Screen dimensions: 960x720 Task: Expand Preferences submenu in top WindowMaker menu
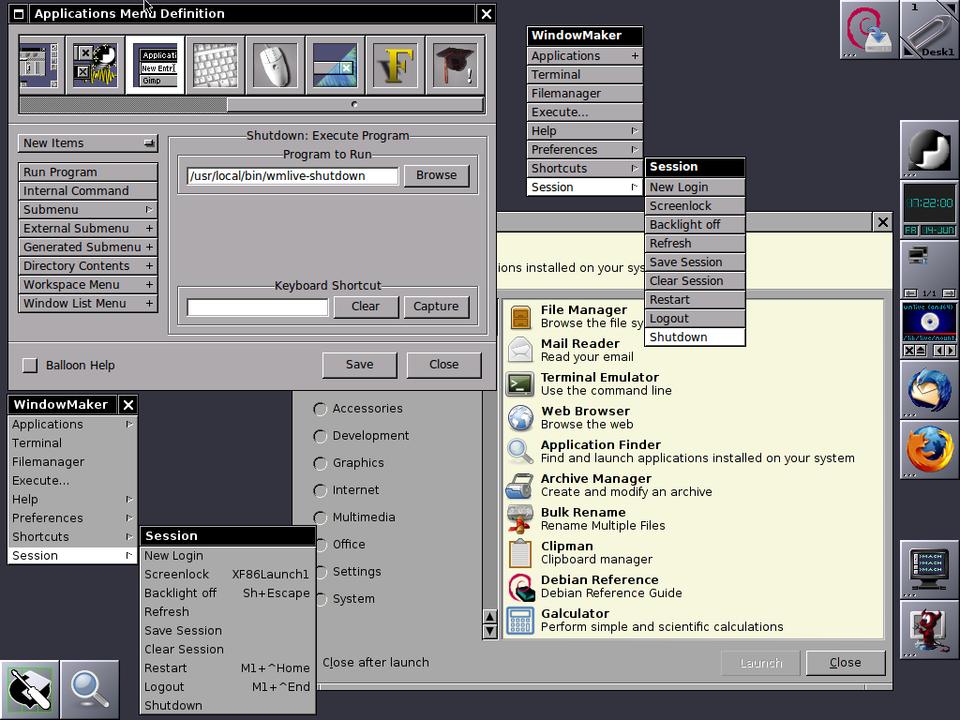tap(585, 150)
